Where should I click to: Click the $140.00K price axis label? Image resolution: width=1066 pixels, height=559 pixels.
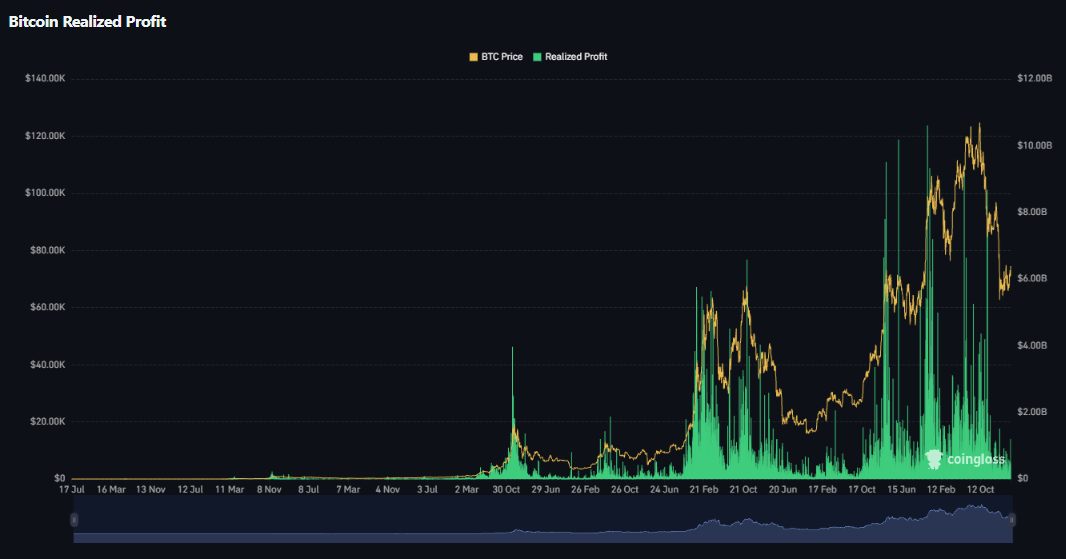click(x=44, y=78)
